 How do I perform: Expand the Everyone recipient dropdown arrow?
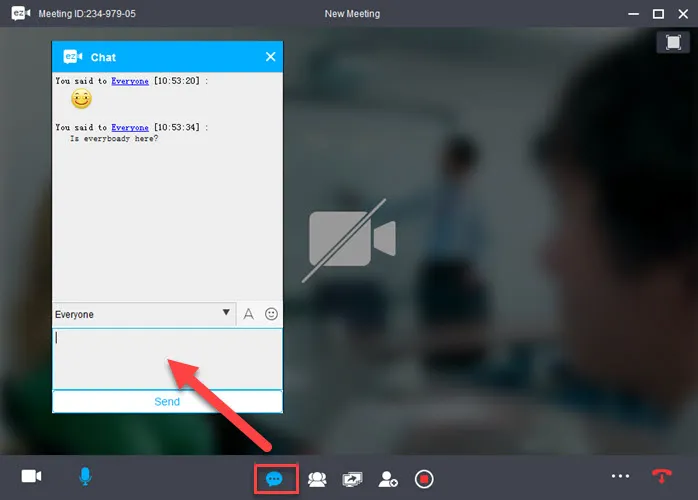(x=226, y=313)
